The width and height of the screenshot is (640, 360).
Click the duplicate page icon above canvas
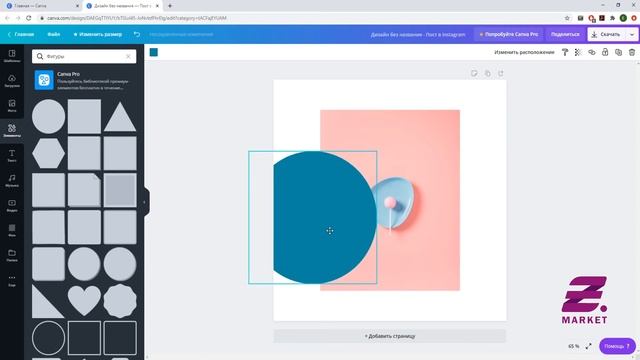click(487, 73)
